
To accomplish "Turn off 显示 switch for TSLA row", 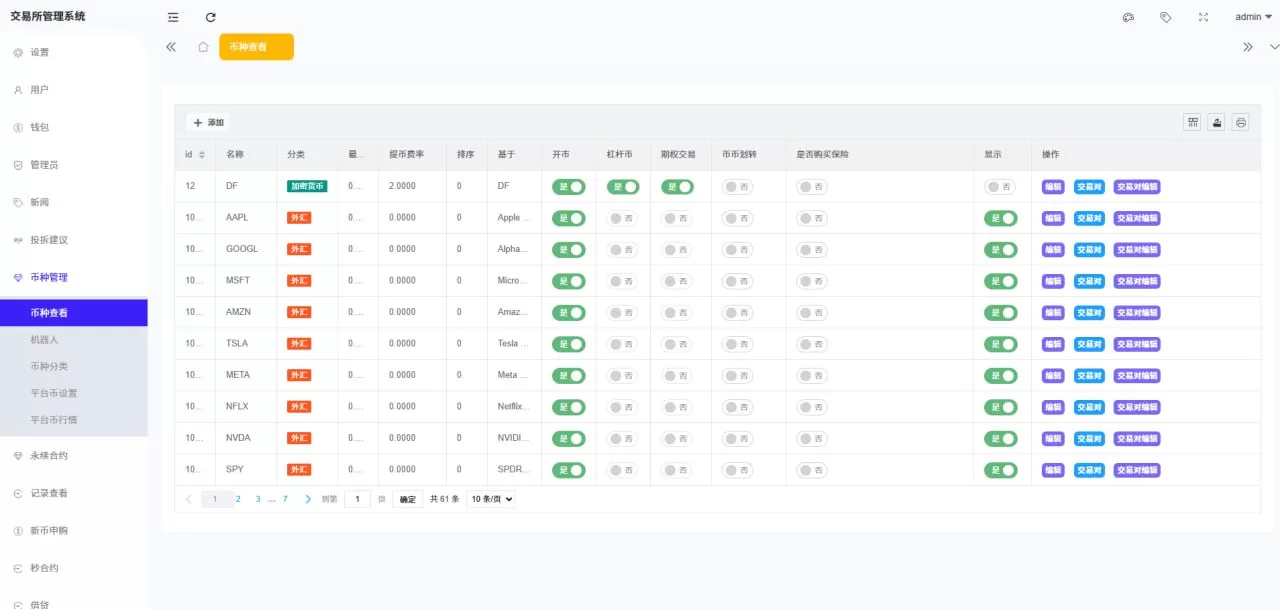I will (1000, 344).
